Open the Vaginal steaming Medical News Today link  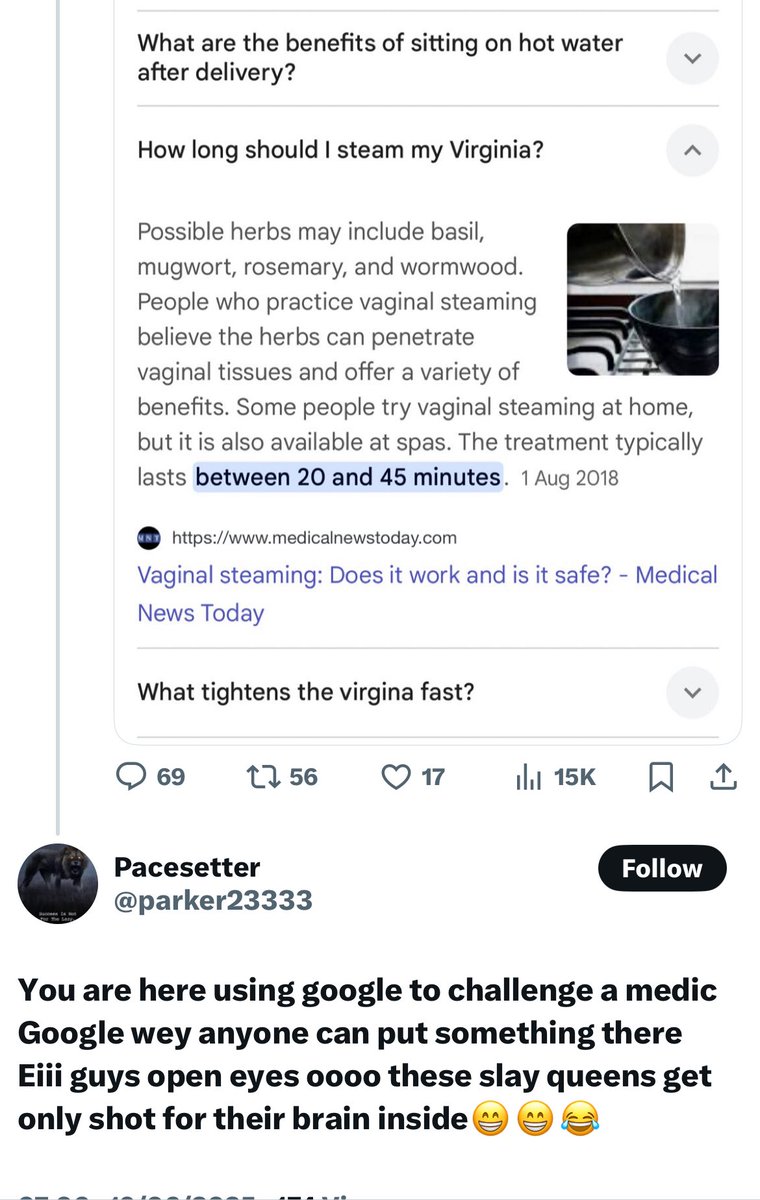[x=427, y=594]
